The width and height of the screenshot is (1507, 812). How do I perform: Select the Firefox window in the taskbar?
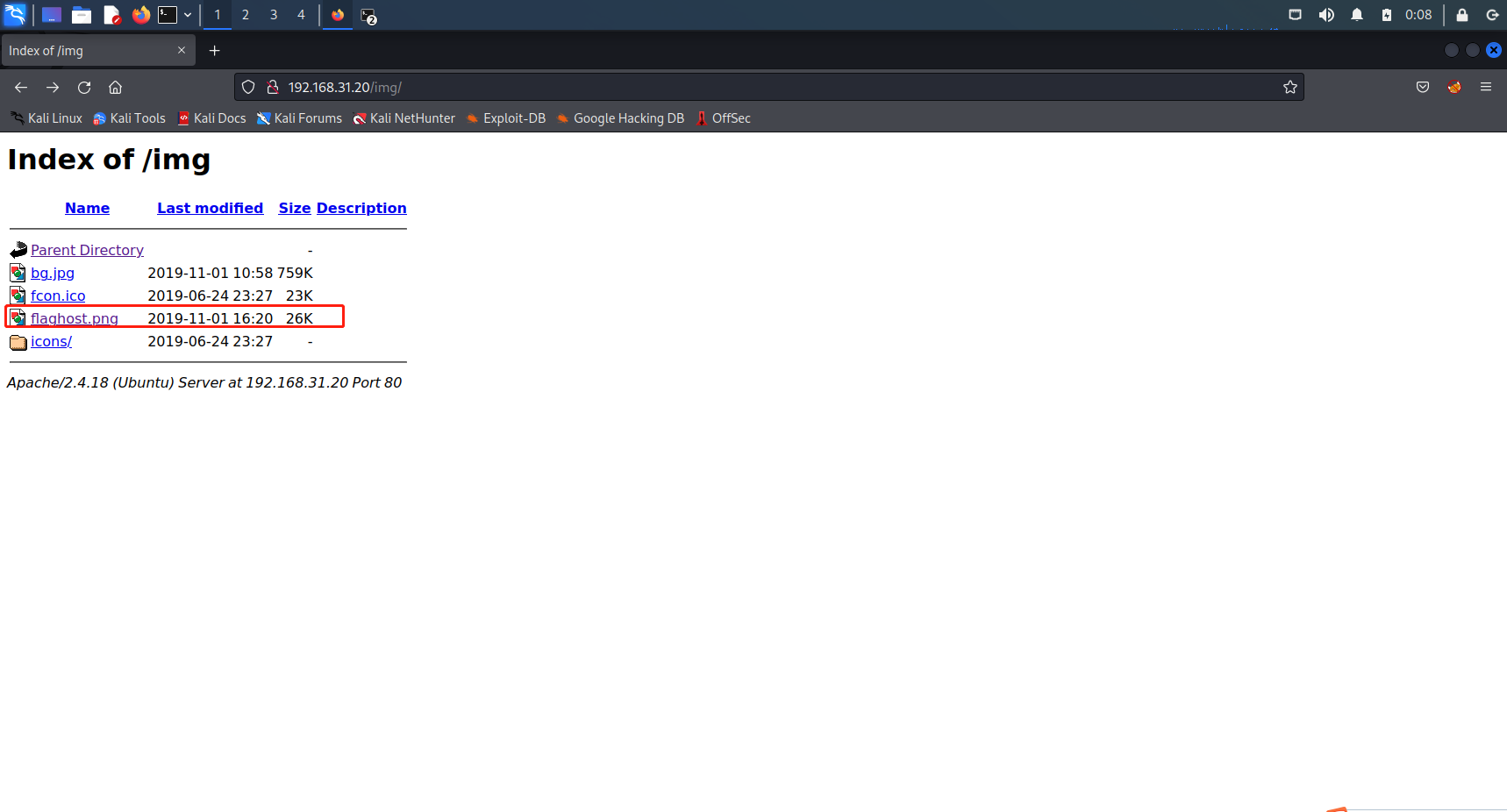pyautogui.click(x=338, y=15)
